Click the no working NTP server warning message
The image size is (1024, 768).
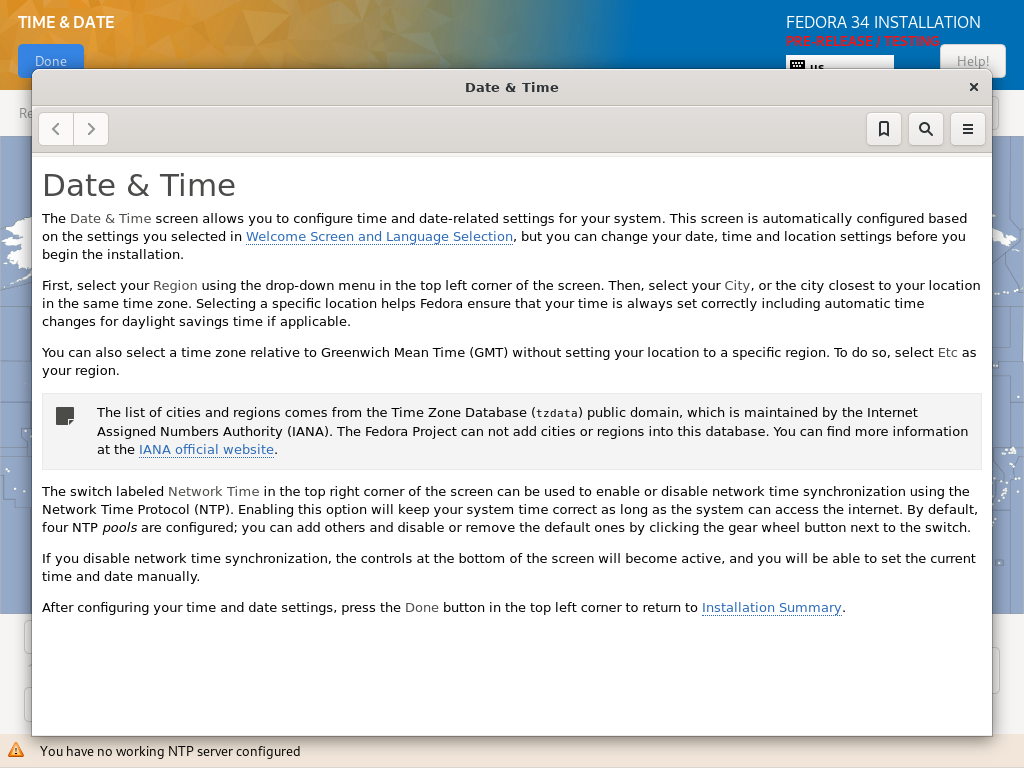click(x=170, y=751)
